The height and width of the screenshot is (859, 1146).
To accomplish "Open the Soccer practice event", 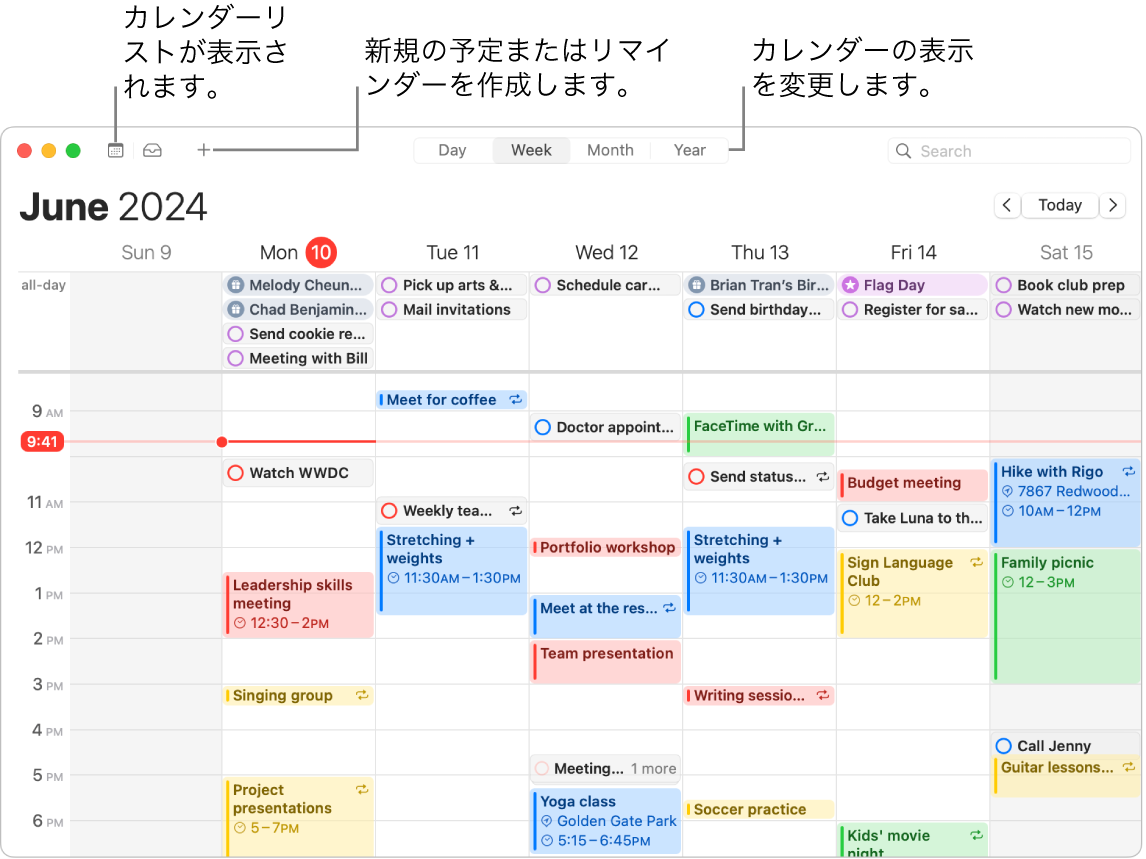I will (759, 809).
